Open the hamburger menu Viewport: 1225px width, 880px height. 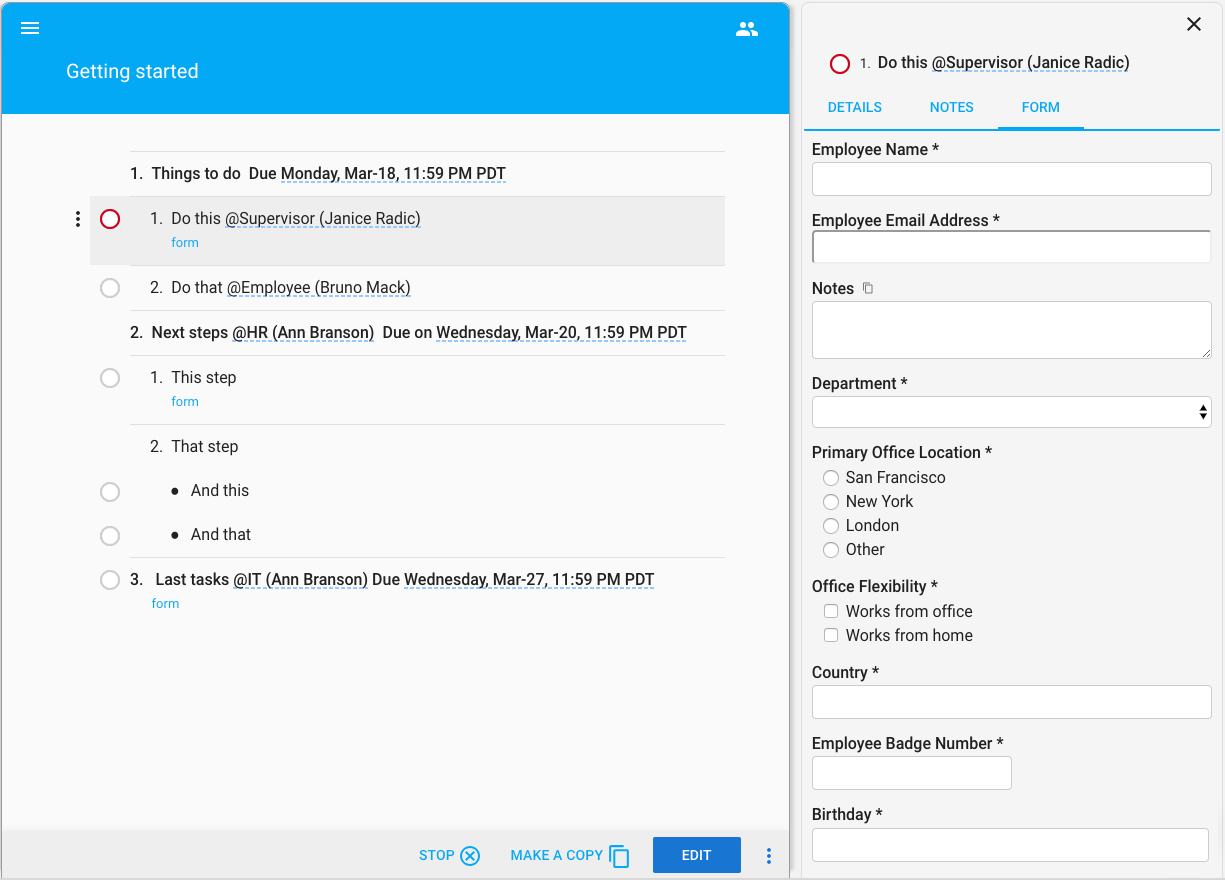pos(30,29)
